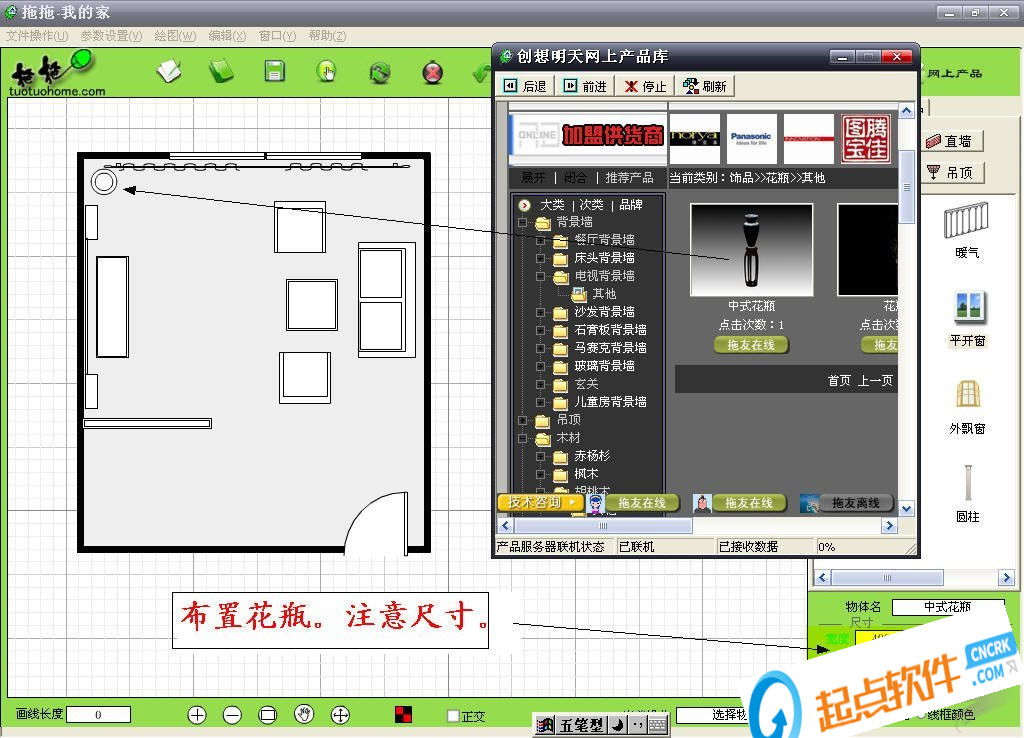Screen dimensions: 1024x738
Task: Expand the 床头背景墙 tree node
Action: [541, 259]
